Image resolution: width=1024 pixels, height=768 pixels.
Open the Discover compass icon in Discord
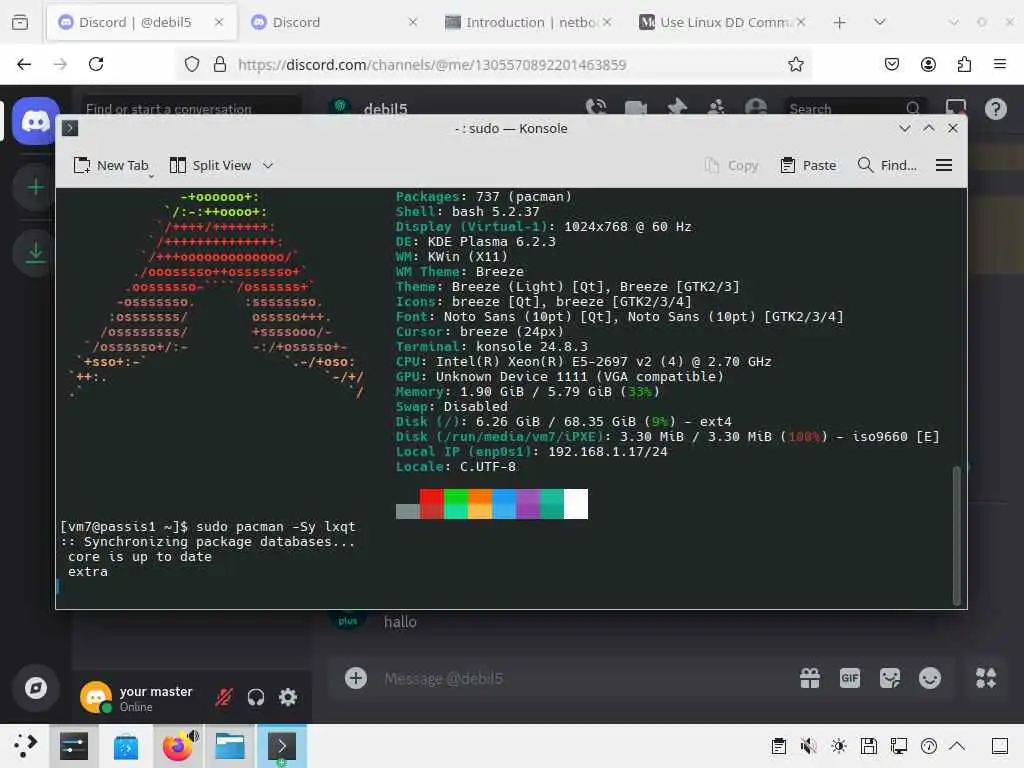(x=35, y=688)
